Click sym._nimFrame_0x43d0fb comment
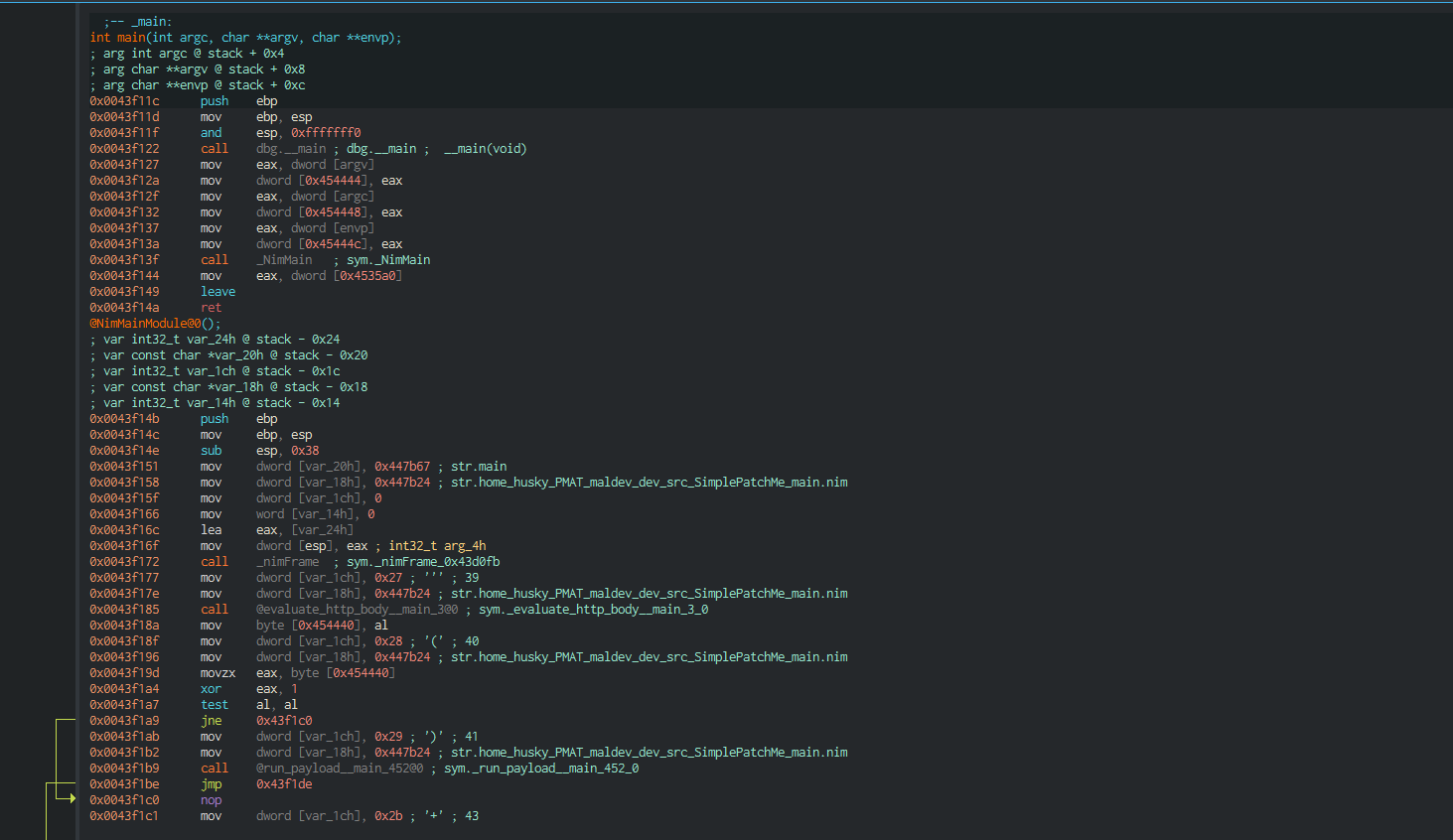This screenshot has width=1453, height=840. [423, 562]
